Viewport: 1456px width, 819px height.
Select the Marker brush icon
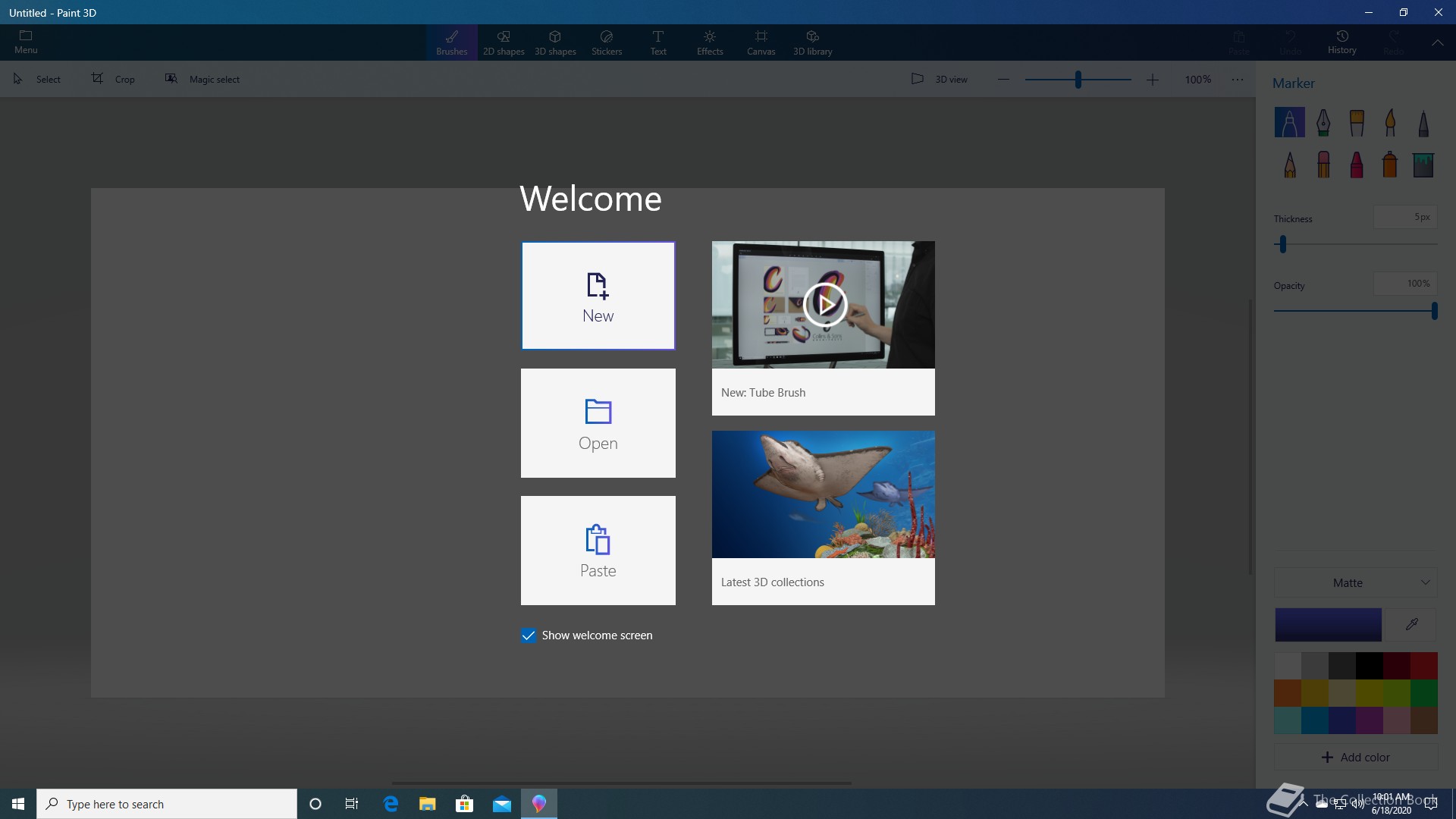coord(1289,122)
